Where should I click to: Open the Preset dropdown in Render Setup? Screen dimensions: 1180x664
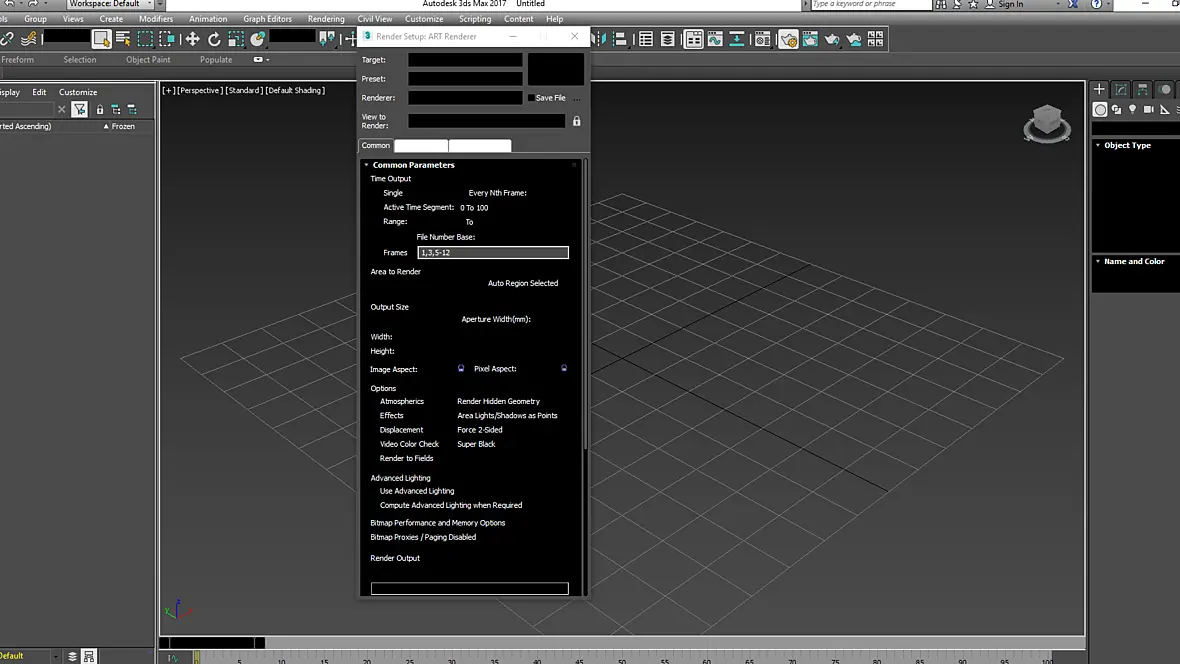(x=465, y=78)
